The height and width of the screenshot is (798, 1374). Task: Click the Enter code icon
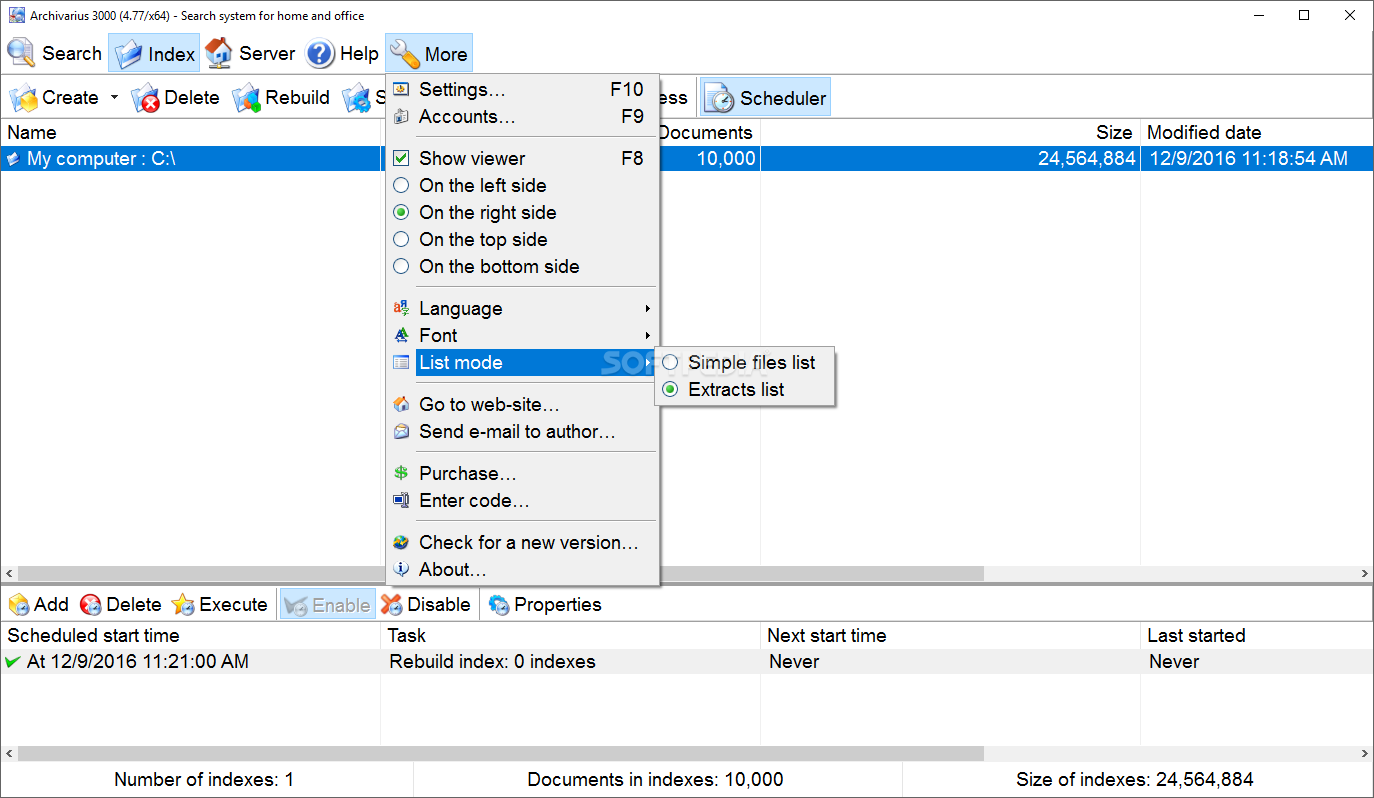click(401, 500)
